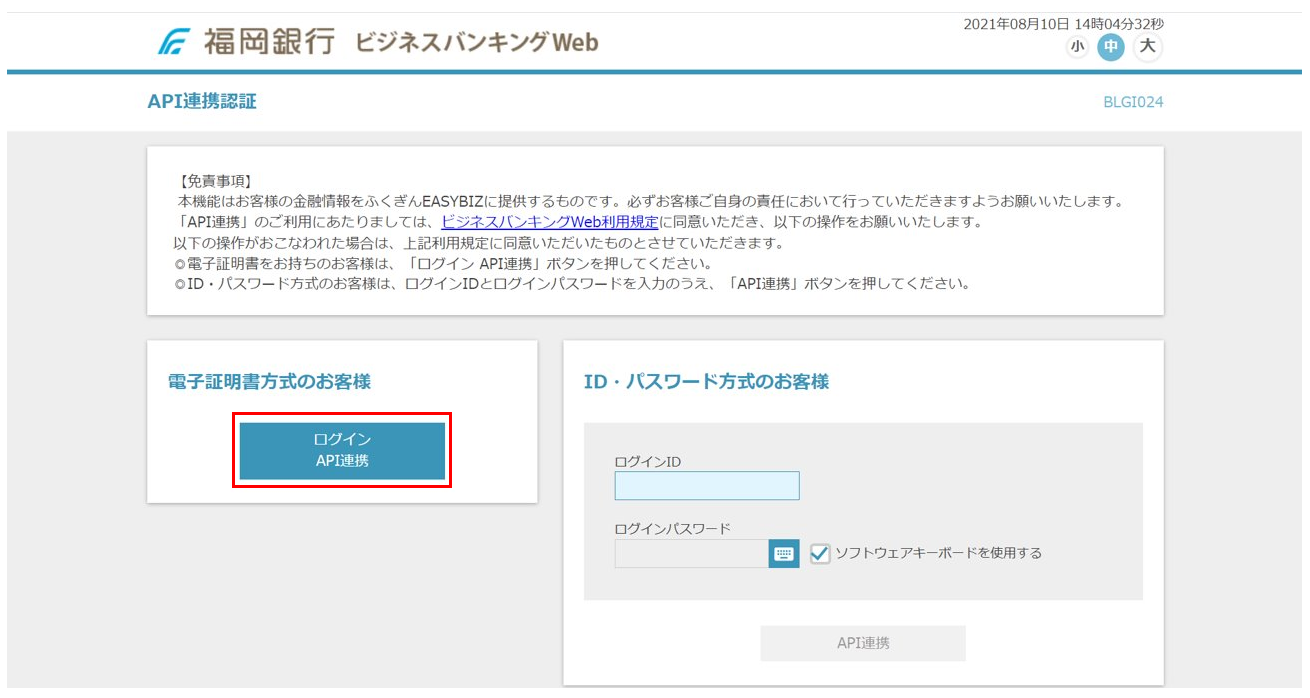Toggle the software keyboard checkbox
The width and height of the screenshot is (1310, 698).
click(x=820, y=553)
